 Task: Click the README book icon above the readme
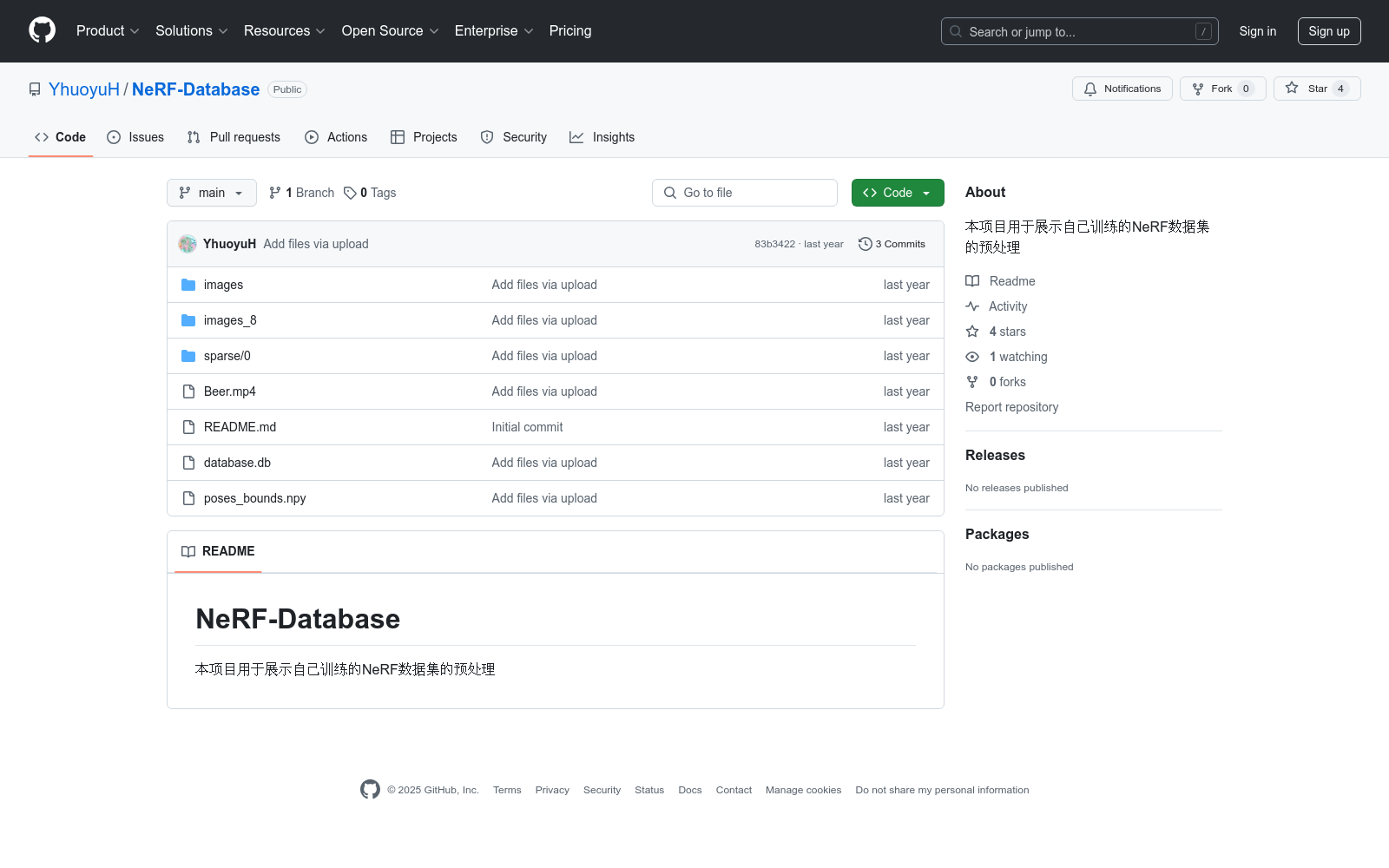click(x=188, y=551)
